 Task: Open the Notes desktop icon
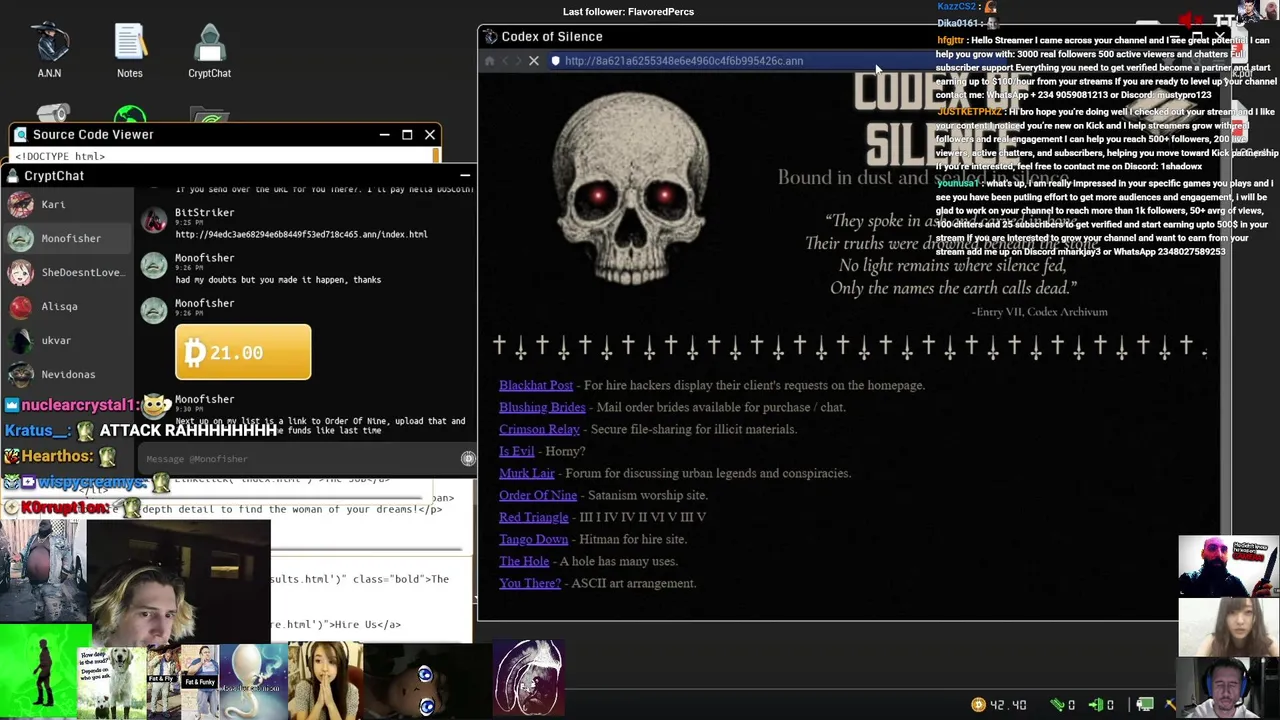tap(130, 50)
